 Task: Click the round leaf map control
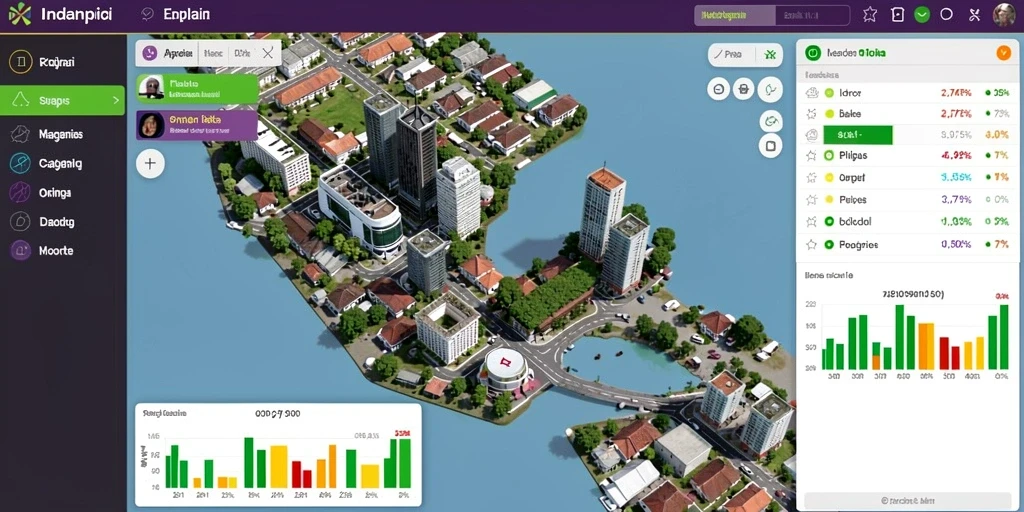click(x=771, y=89)
